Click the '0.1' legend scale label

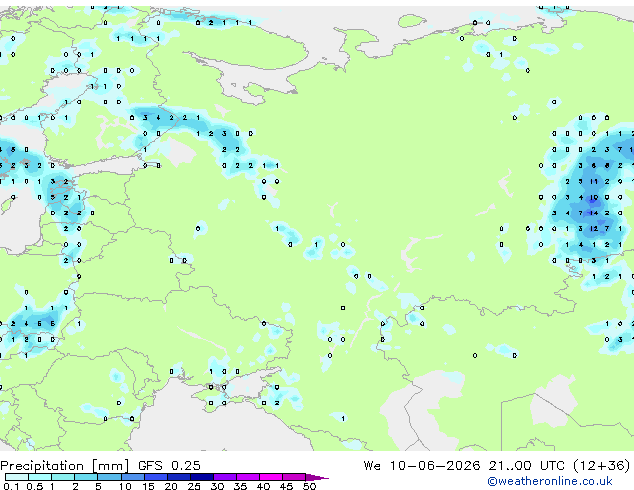pyautogui.click(x=12, y=486)
